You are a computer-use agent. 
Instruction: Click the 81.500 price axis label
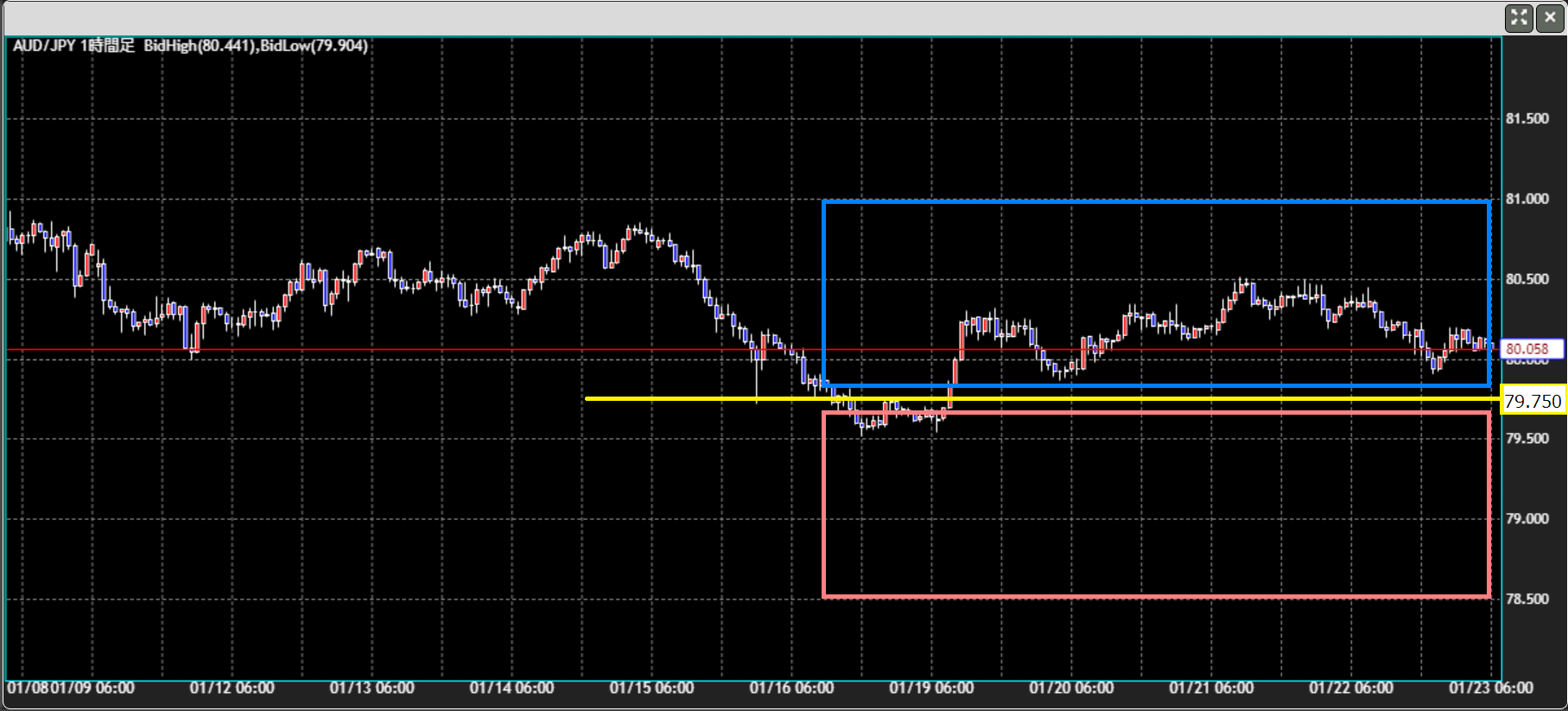[1527, 118]
